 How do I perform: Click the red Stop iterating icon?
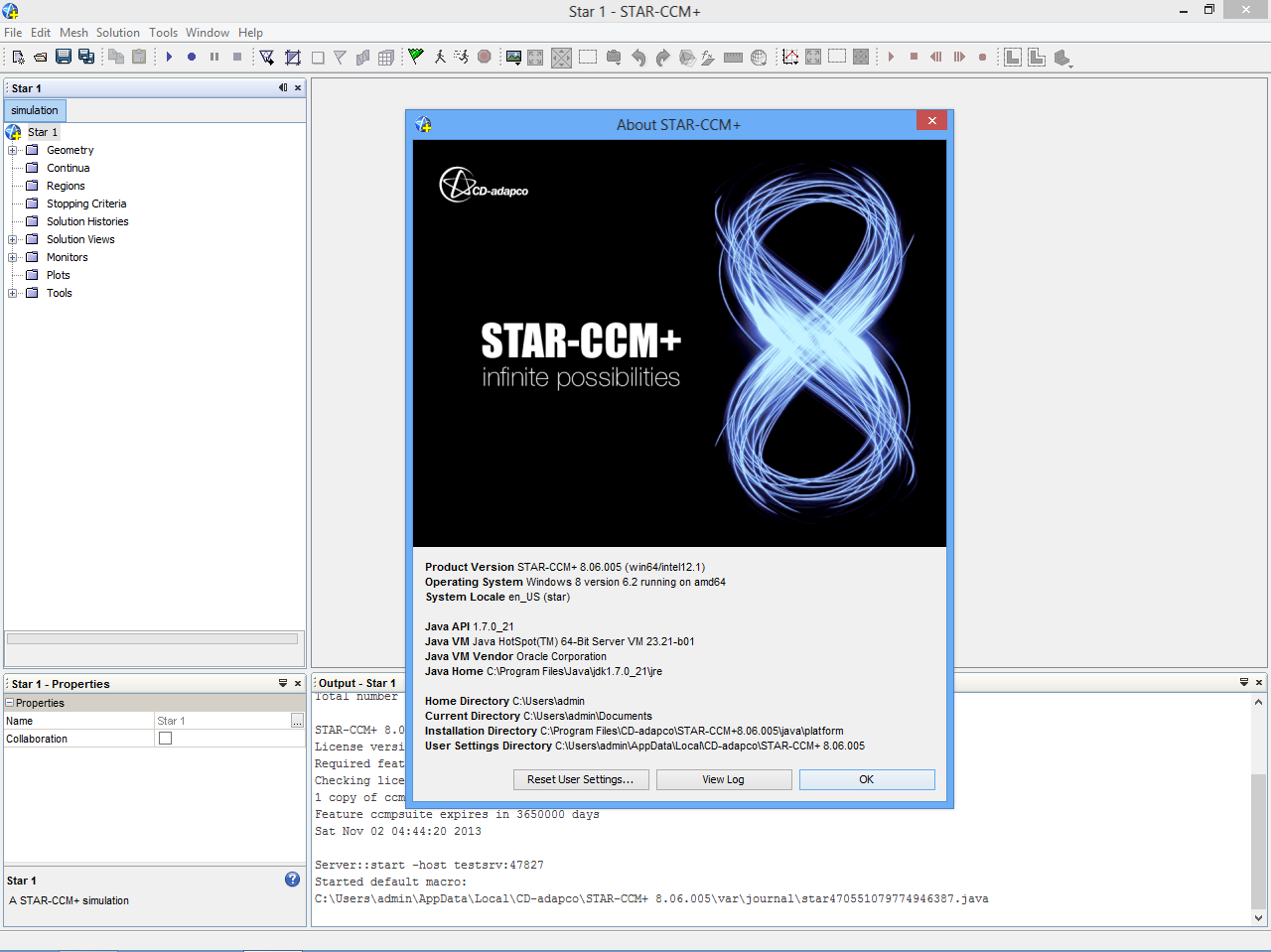485,57
